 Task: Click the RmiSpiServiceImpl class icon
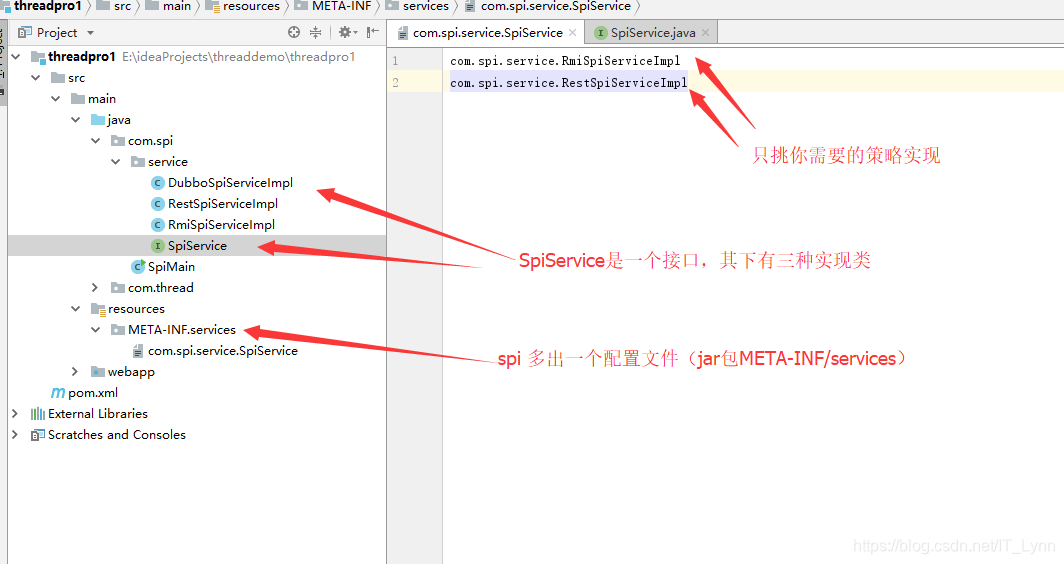(x=157, y=225)
